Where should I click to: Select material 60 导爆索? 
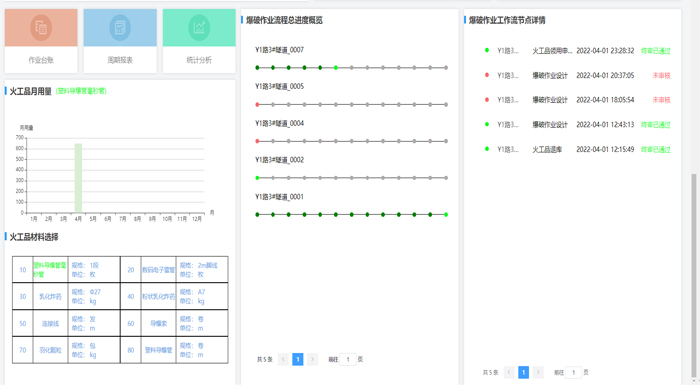[158, 323]
